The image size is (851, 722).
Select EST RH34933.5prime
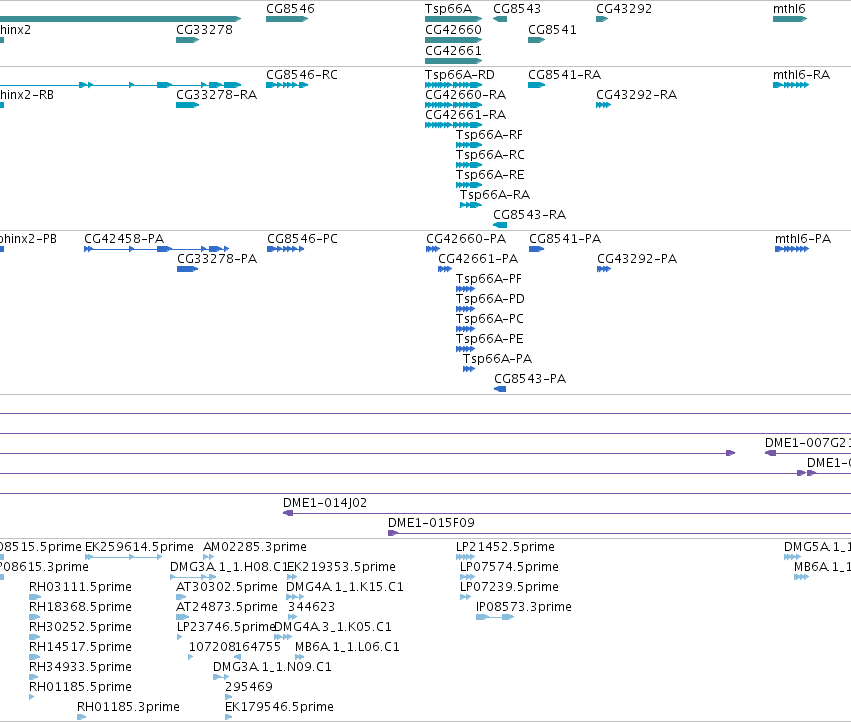point(80,668)
